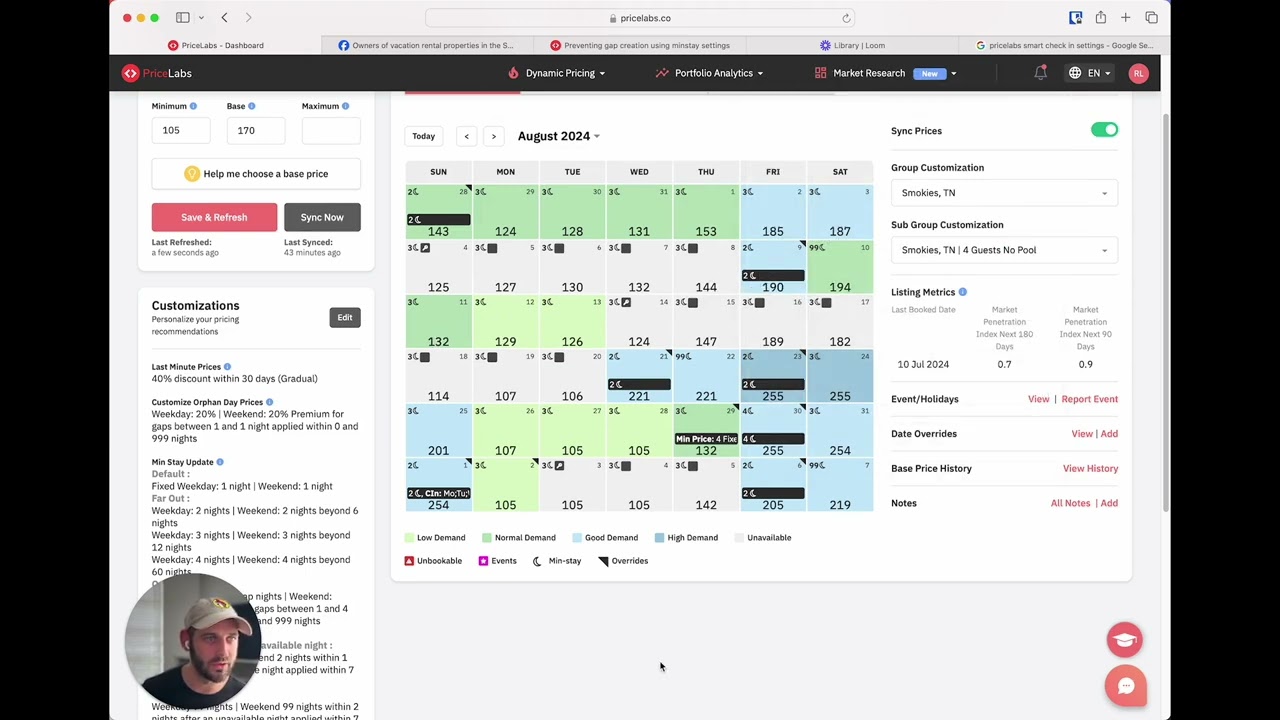This screenshot has width=1280, height=720.
Task: Click the info icon beside Maximum
Action: pos(345,106)
